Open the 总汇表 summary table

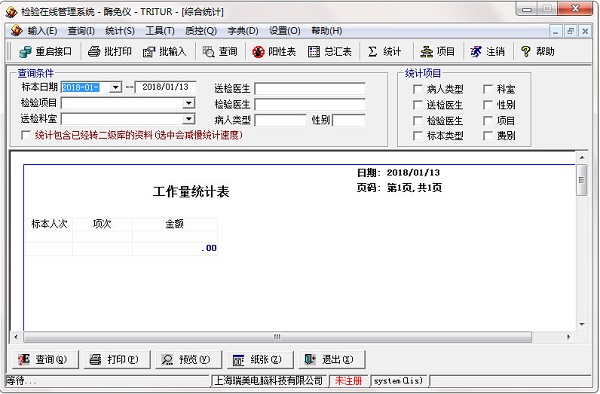point(329,52)
